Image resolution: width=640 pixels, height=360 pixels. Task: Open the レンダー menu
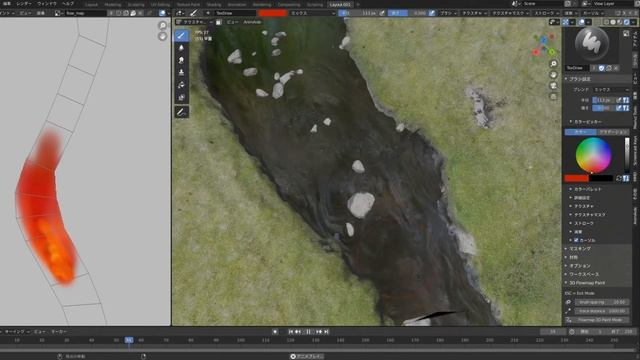(x=24, y=4)
